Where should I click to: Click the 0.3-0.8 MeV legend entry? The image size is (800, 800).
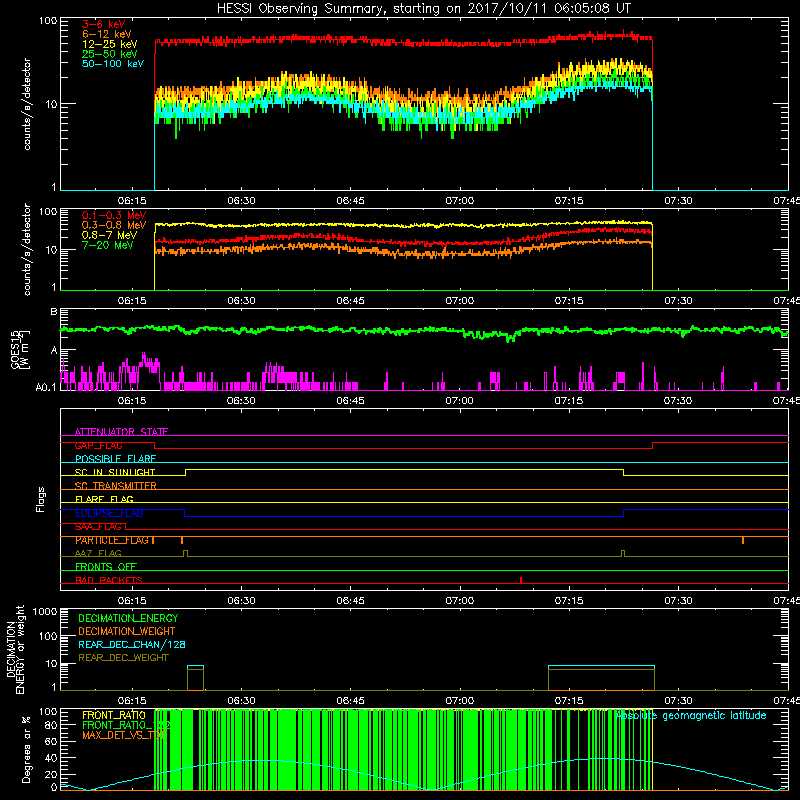[x=114, y=225]
